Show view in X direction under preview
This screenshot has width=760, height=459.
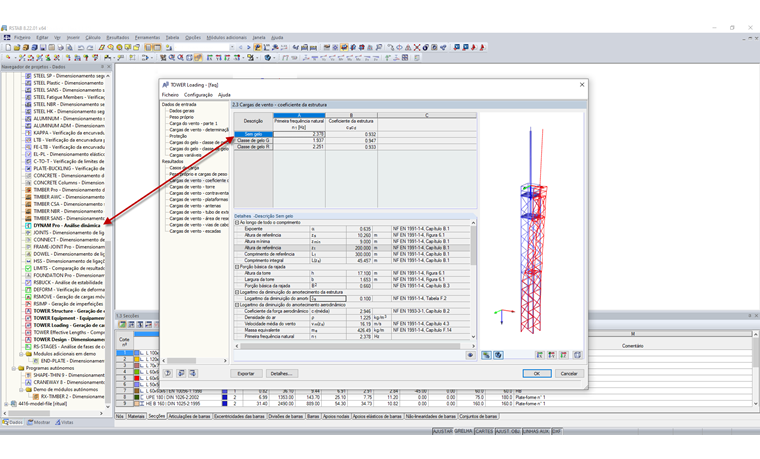(x=539, y=355)
